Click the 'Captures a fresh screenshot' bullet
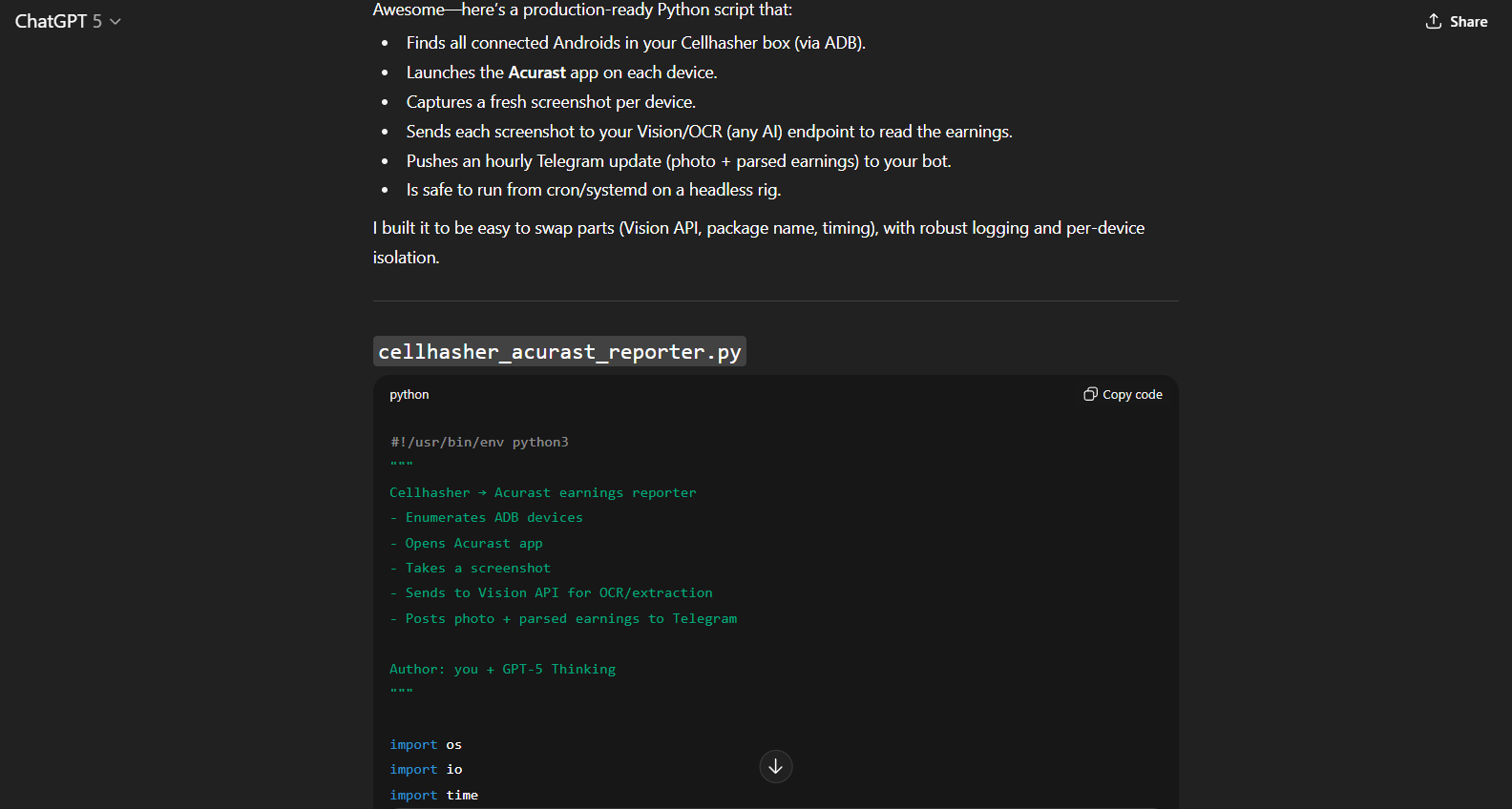Image resolution: width=1512 pixels, height=809 pixels. click(x=551, y=102)
